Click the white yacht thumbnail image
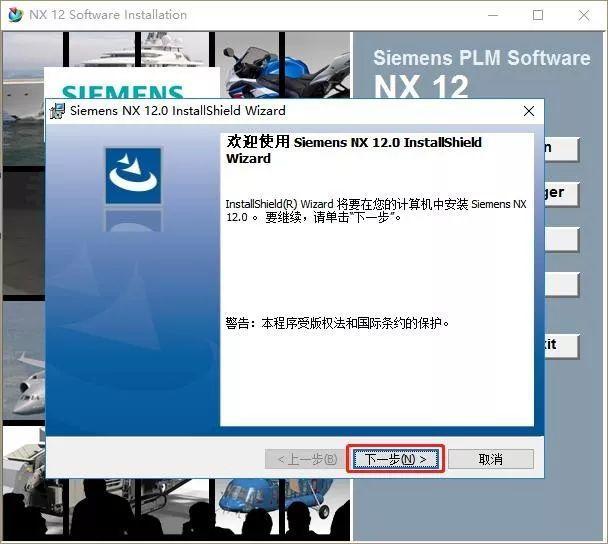The width and height of the screenshot is (608, 544). pyautogui.click(x=140, y=50)
